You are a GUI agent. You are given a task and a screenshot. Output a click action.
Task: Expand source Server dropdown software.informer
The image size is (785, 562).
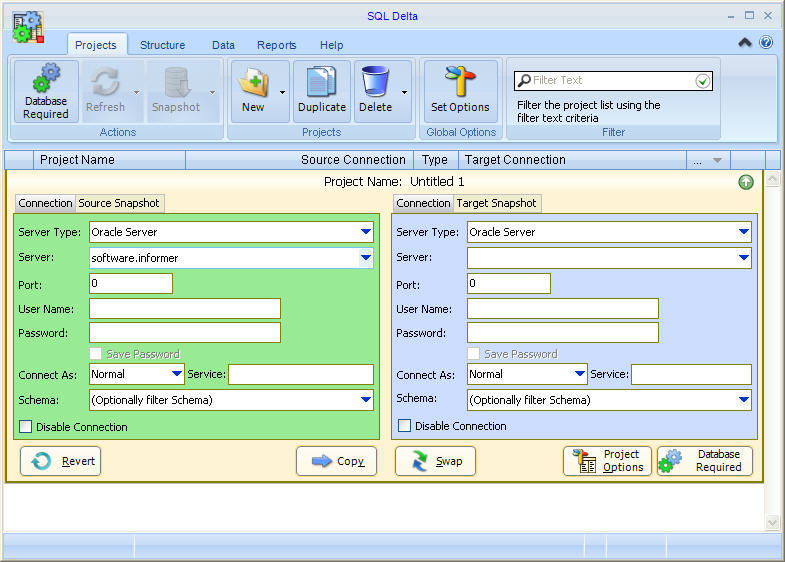tap(365, 258)
